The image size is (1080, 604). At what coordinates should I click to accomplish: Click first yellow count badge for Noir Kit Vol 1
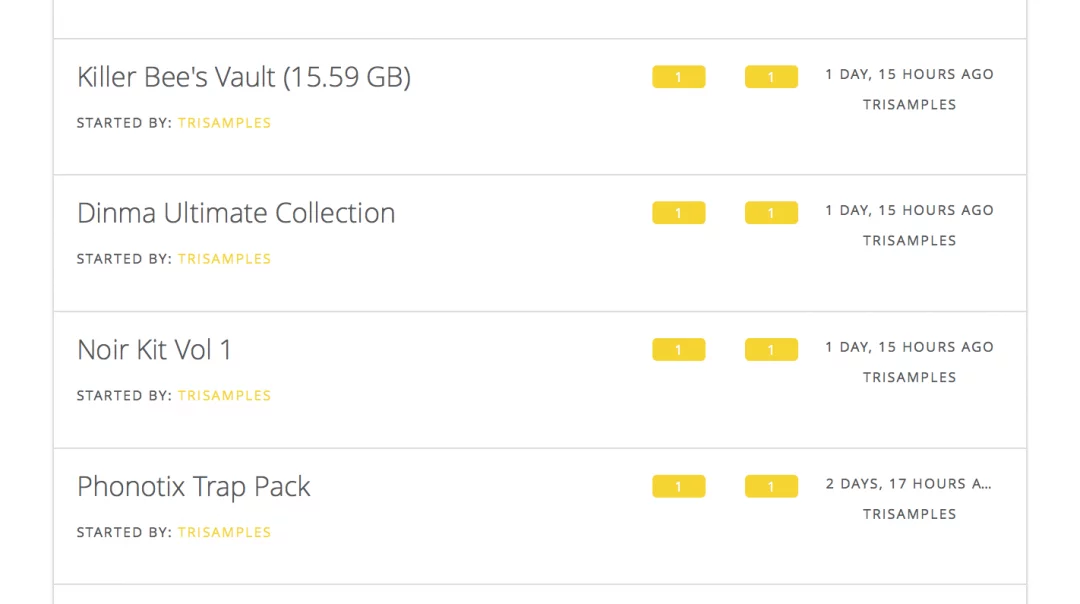click(x=678, y=349)
